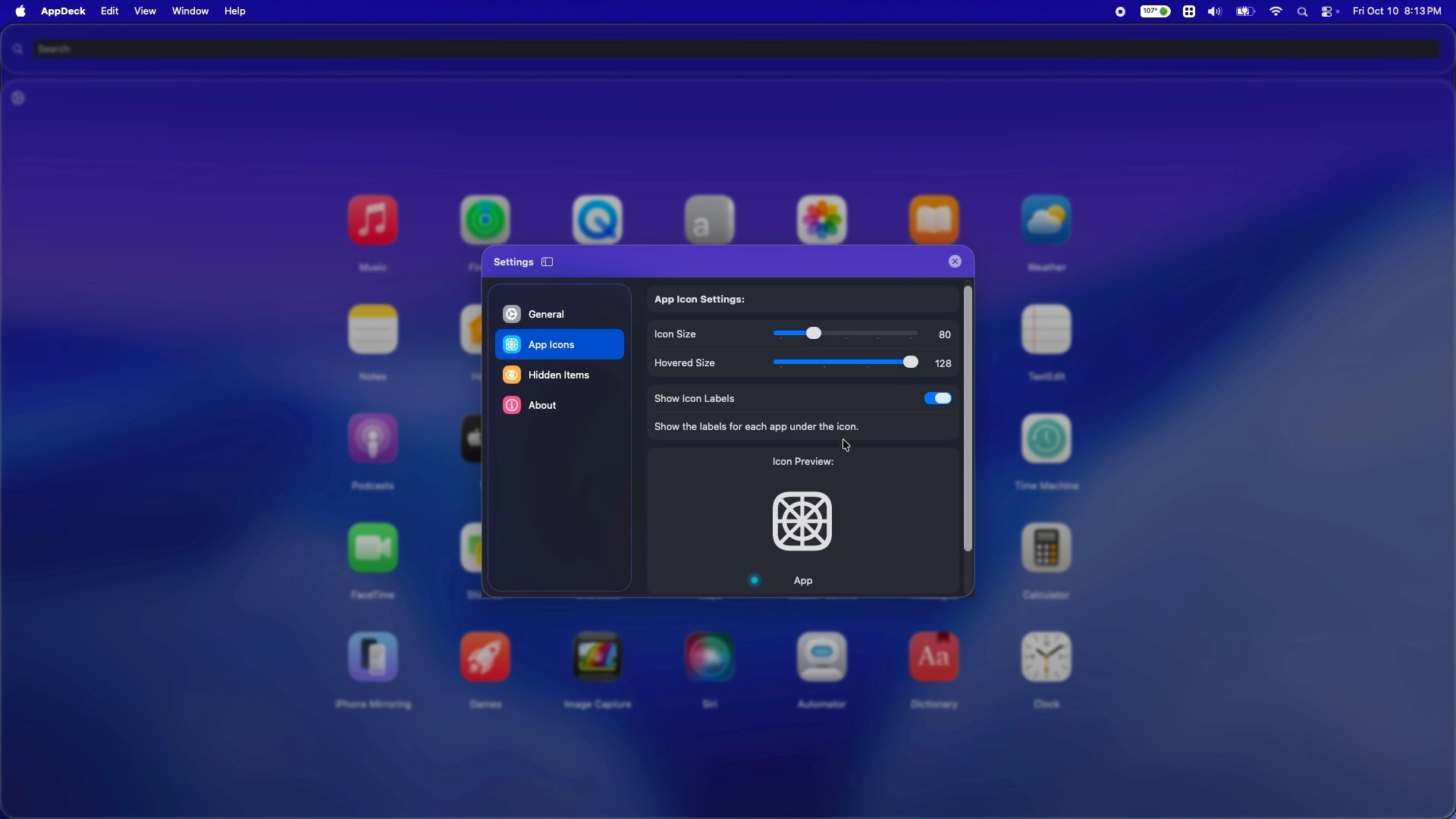
Task: Click the settings gear icon below search
Action: pos(18,99)
